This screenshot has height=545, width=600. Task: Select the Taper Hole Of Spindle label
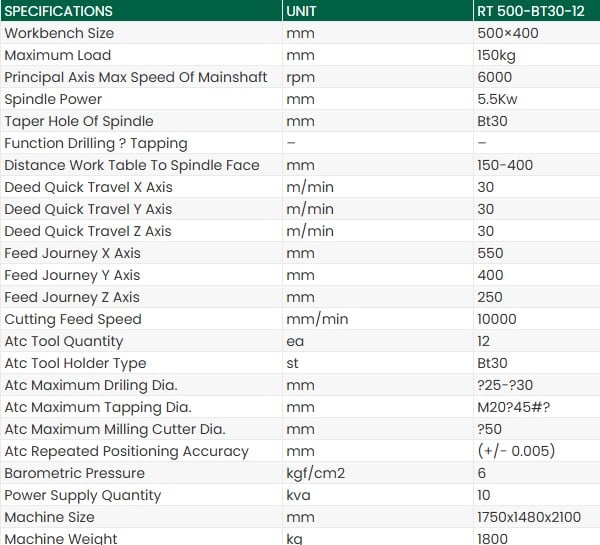[79, 122]
